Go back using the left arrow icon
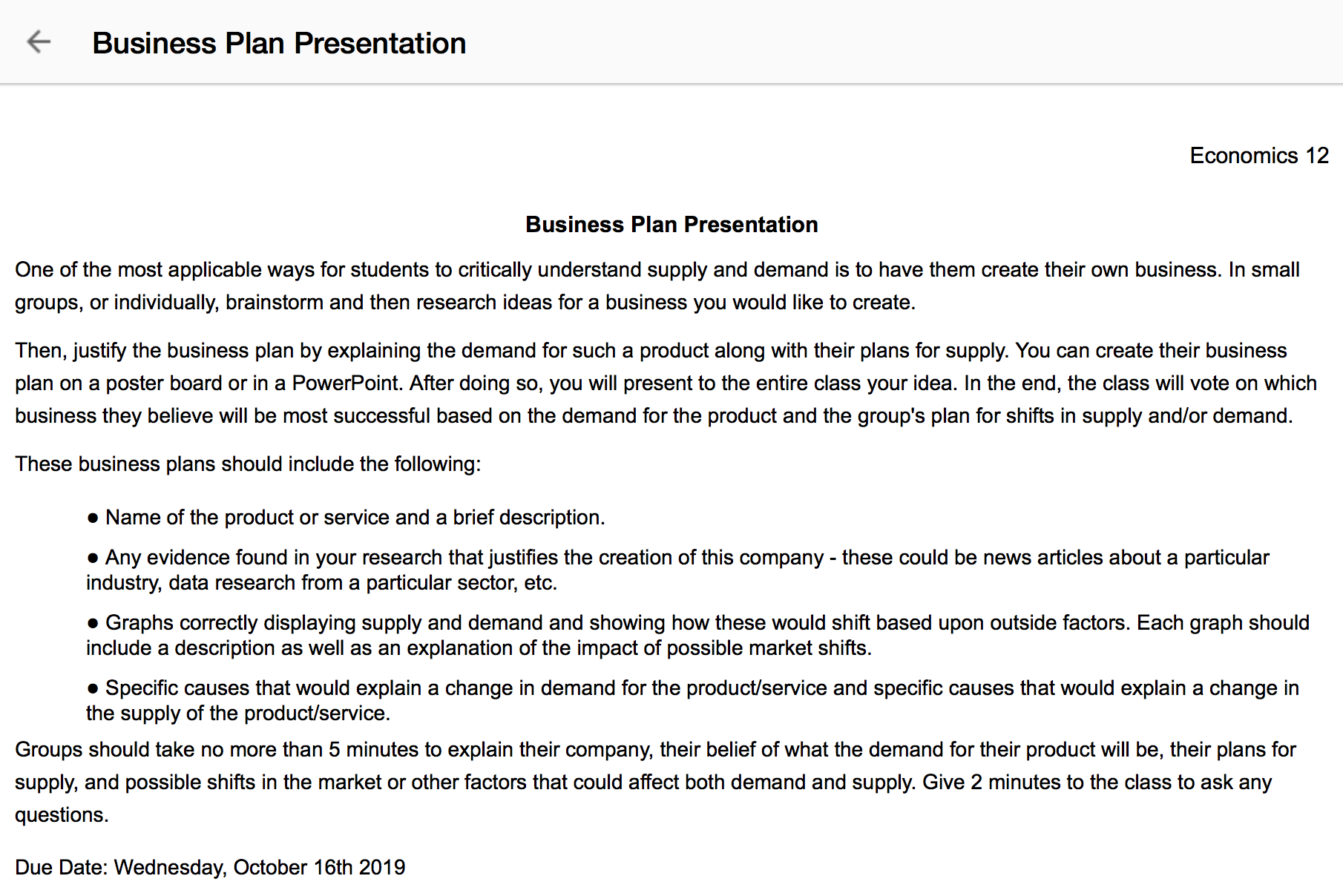This screenshot has height=896, width=1343. pos(39,42)
